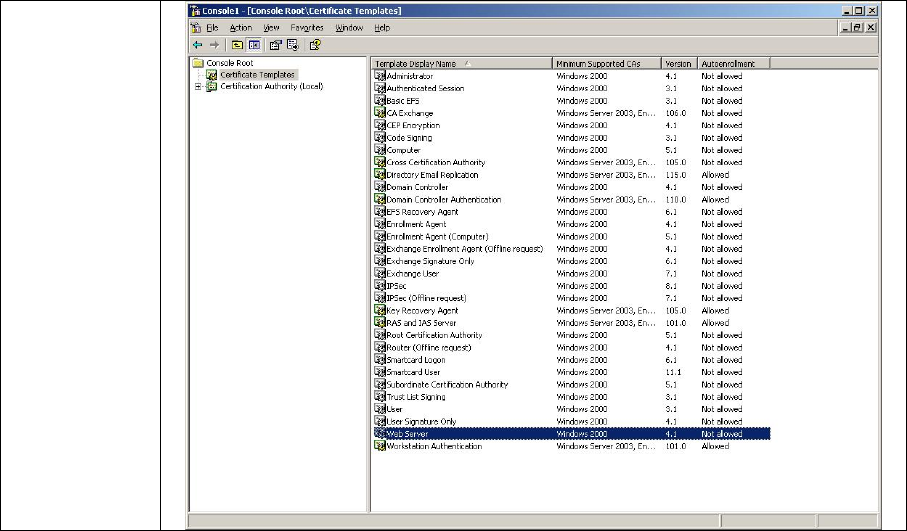Open the Action menu
This screenshot has width=907, height=531.
240,28
